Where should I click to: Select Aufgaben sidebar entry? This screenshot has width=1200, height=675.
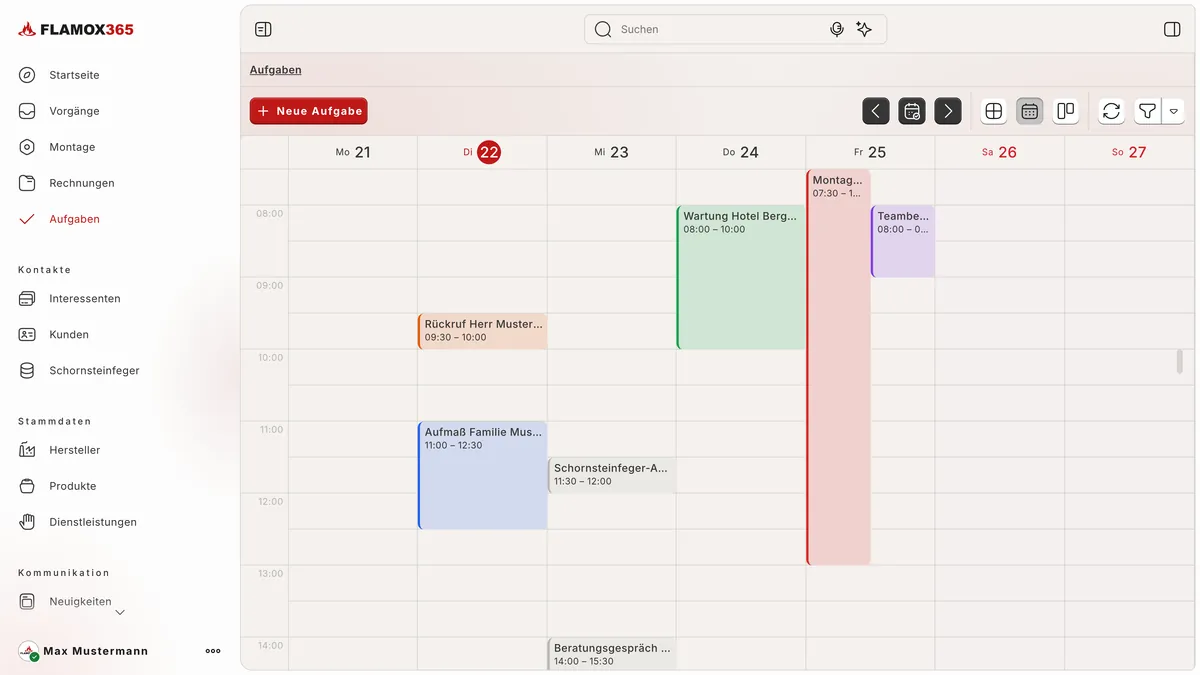tap(74, 219)
